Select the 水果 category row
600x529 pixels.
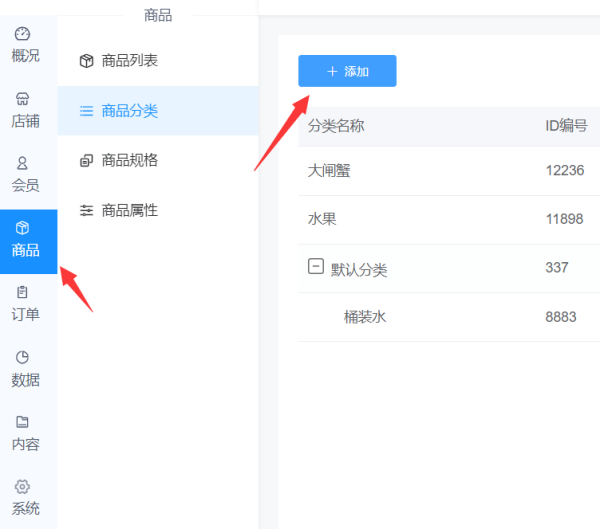pos(322,219)
